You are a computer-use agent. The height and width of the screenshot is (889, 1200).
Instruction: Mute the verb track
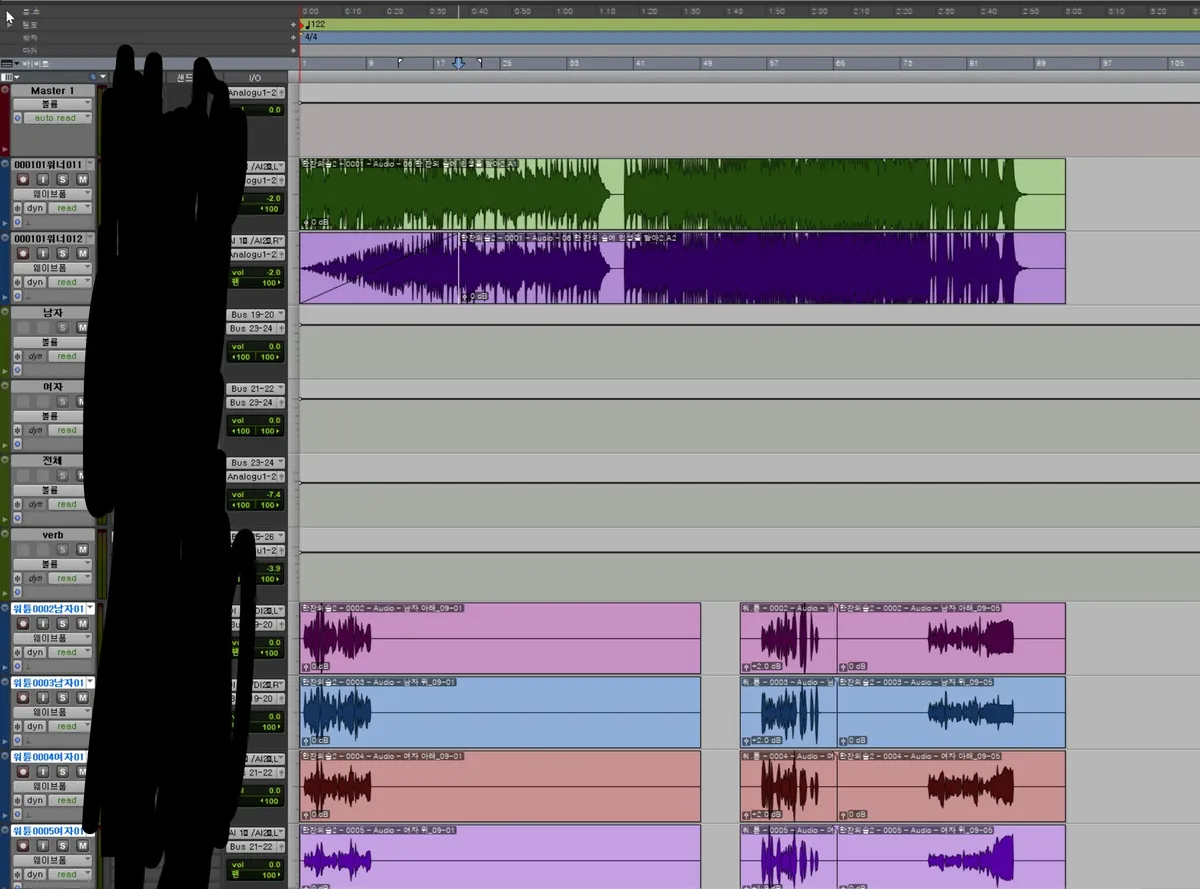82,549
